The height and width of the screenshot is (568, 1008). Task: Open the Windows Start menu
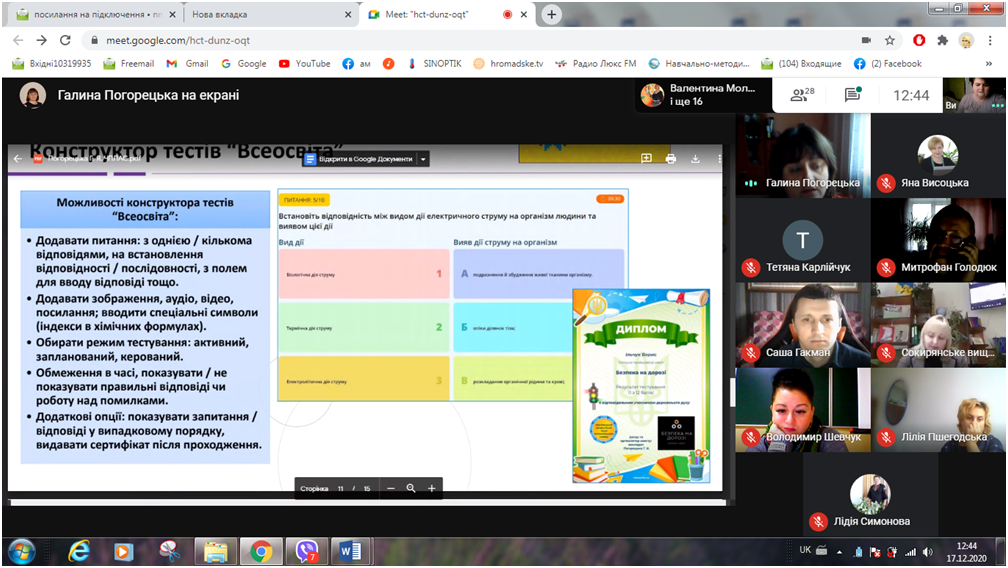[x=22, y=551]
